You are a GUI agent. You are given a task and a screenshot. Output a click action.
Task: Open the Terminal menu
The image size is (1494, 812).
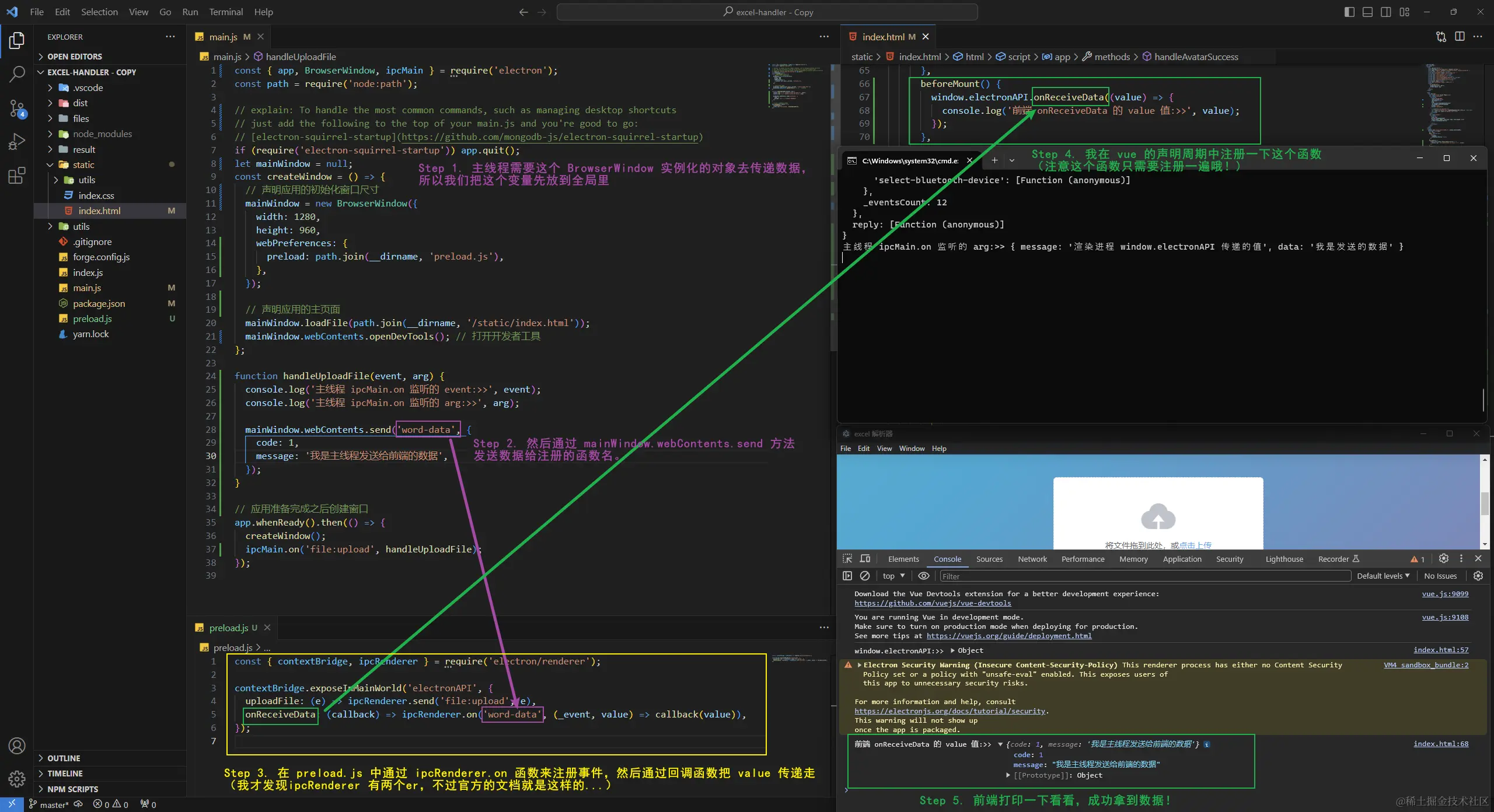click(x=226, y=12)
